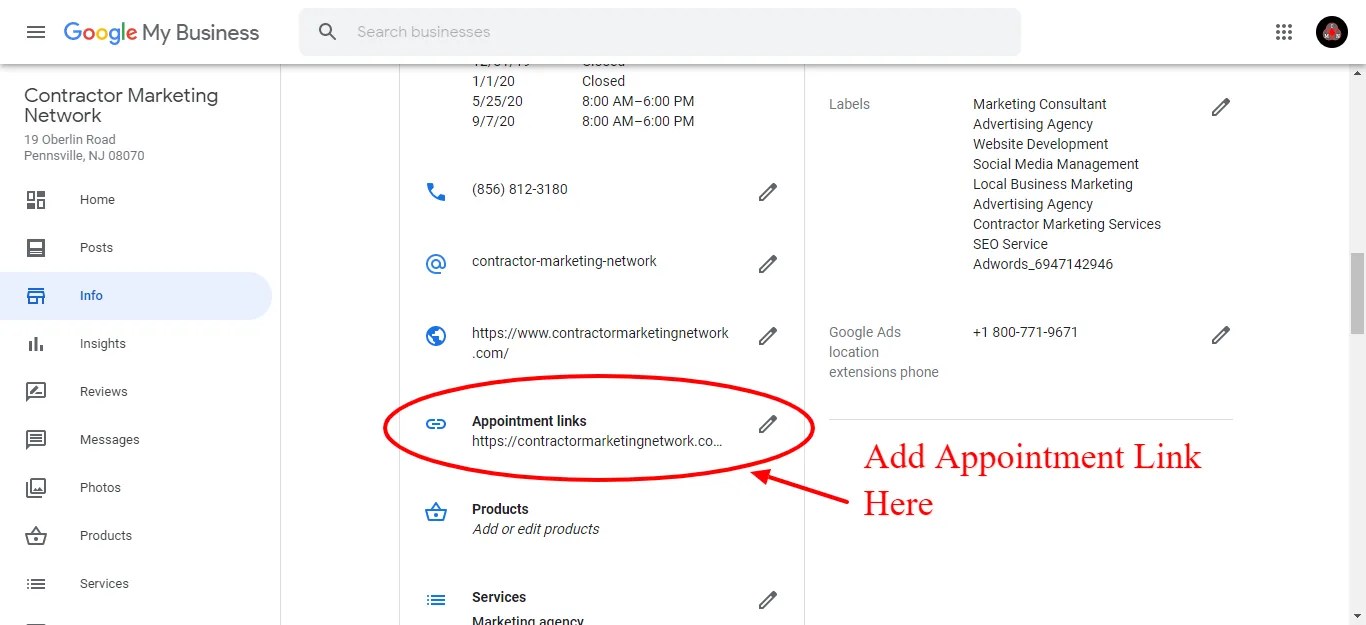Image resolution: width=1366 pixels, height=625 pixels.
Task: Click the page vertical scrollbar thumb
Action: tap(1357, 292)
